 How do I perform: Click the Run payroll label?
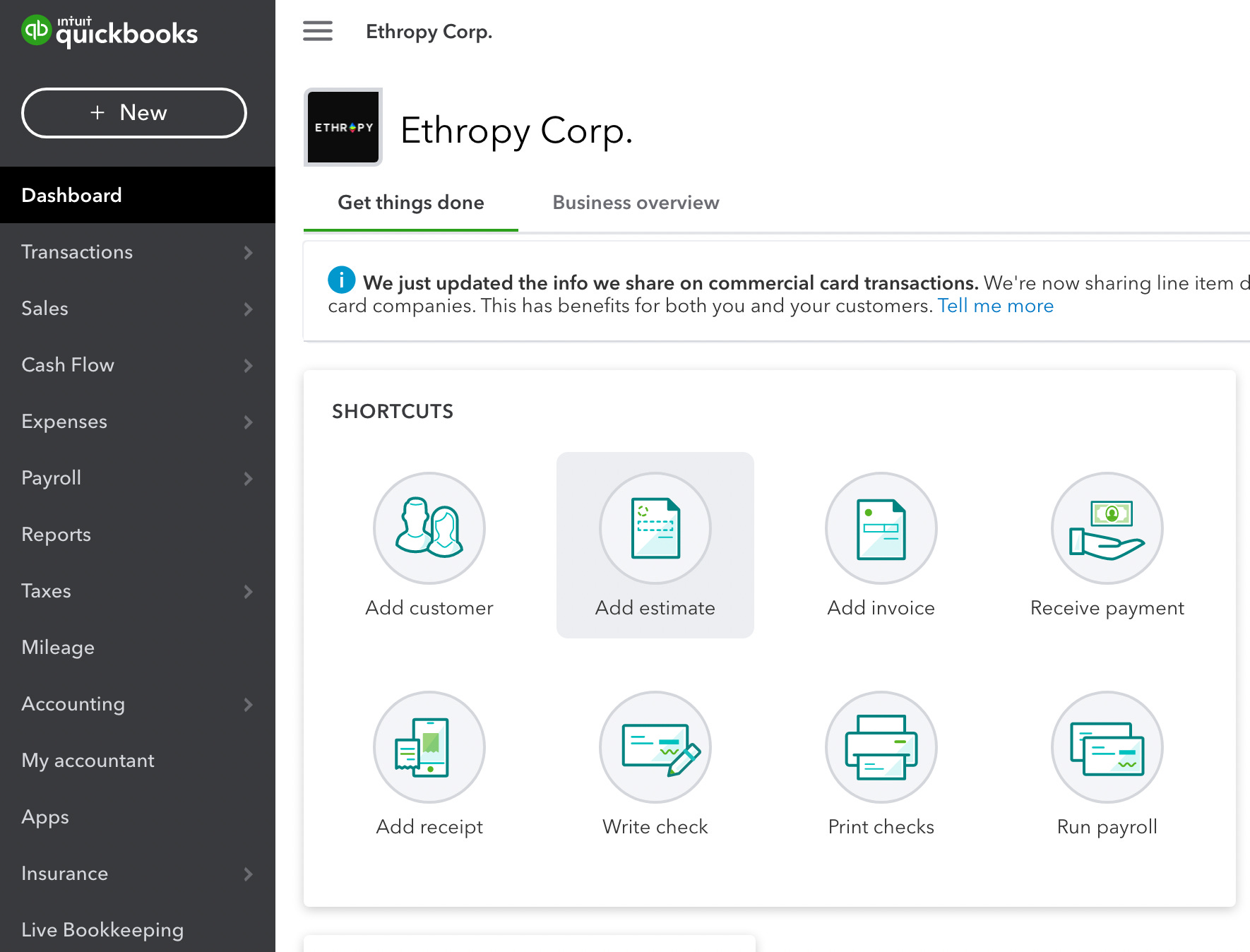1107,827
